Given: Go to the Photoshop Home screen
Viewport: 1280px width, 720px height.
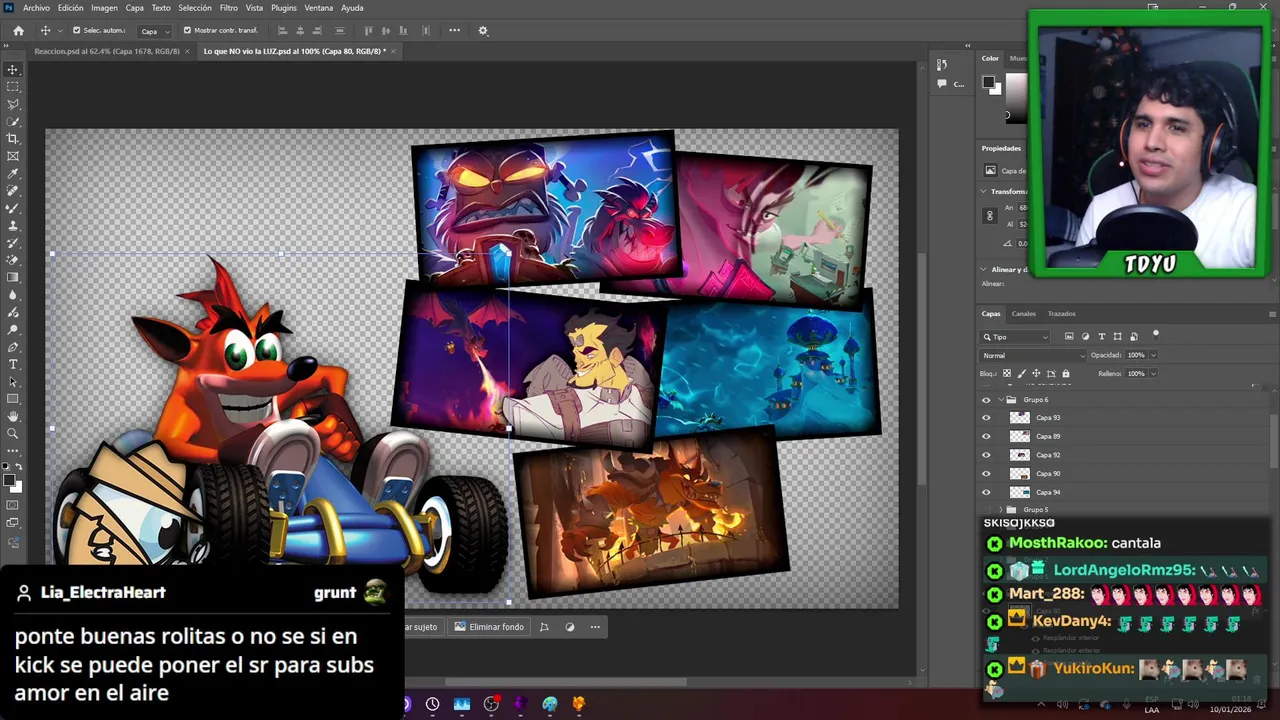Looking at the screenshot, I should pyautogui.click(x=18, y=31).
